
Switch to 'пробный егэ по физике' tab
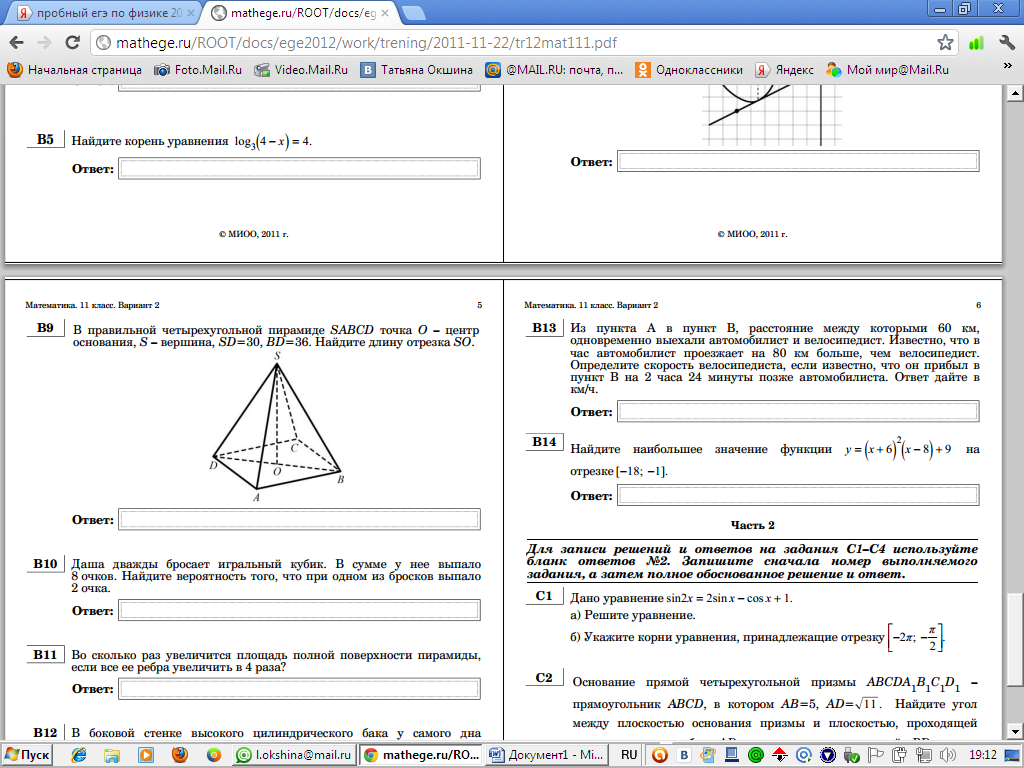click(102, 12)
